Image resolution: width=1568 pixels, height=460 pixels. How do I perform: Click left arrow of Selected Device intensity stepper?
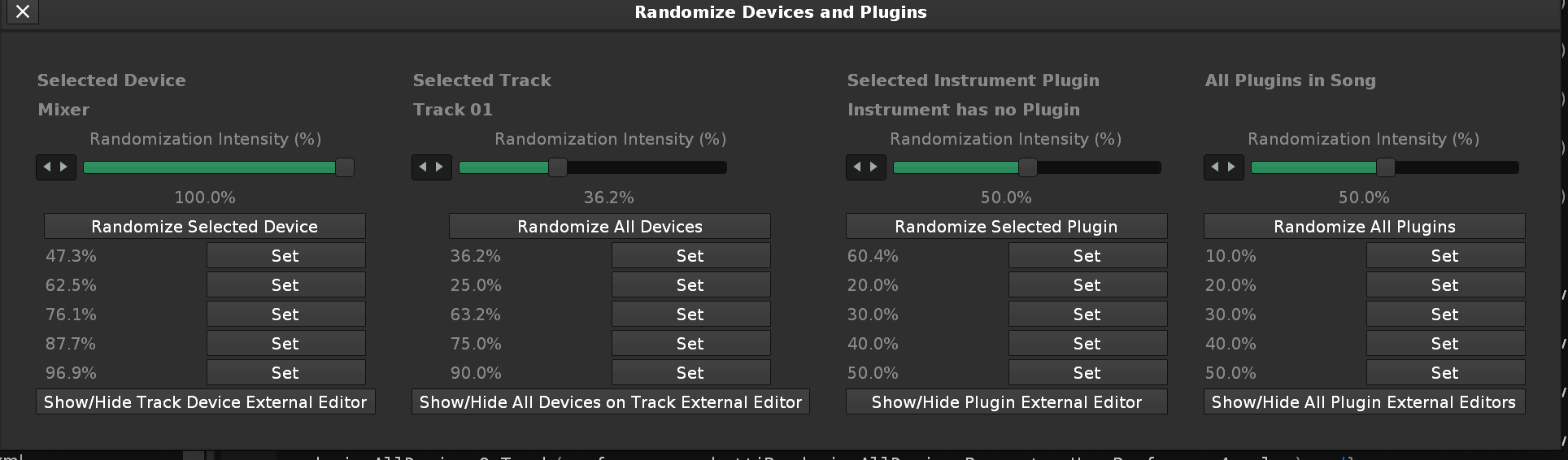[46, 167]
